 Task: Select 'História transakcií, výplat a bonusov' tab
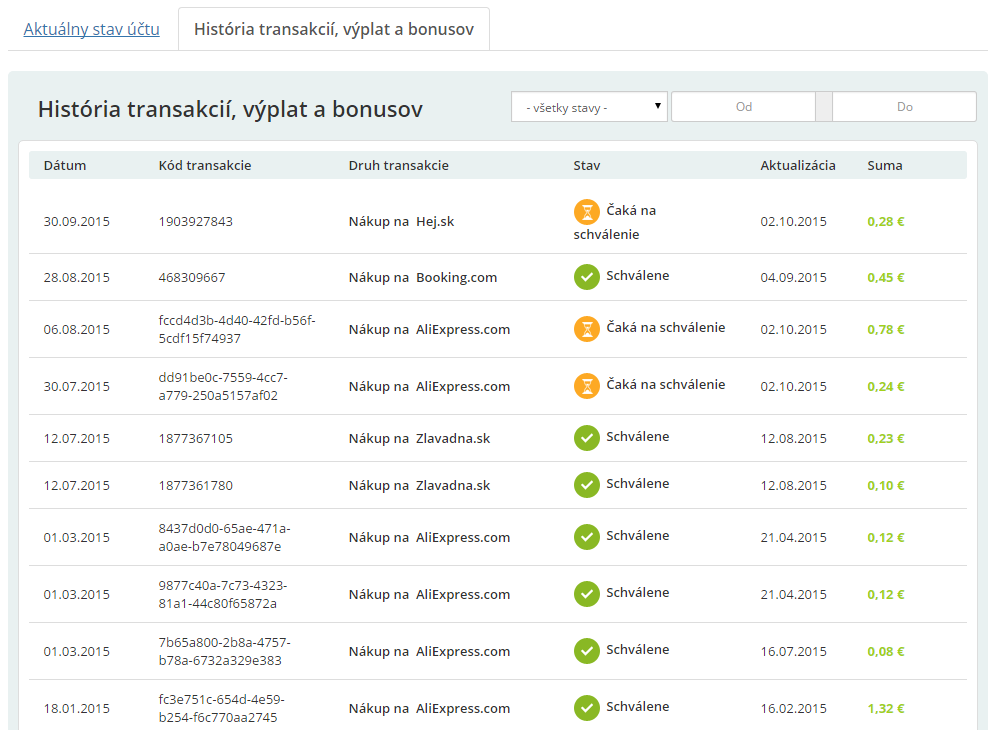(x=333, y=29)
